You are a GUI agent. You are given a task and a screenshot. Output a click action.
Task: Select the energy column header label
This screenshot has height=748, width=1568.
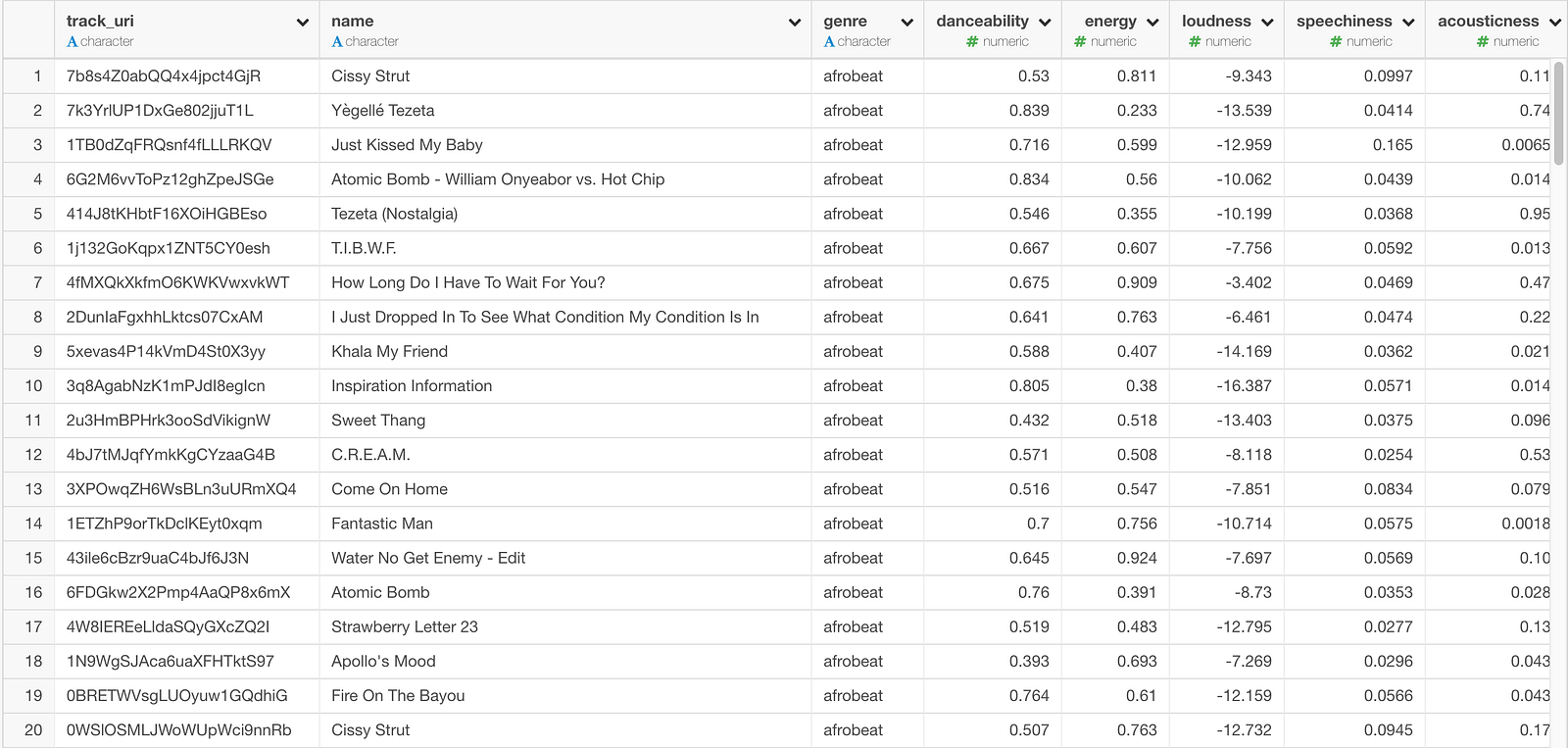[1110, 22]
